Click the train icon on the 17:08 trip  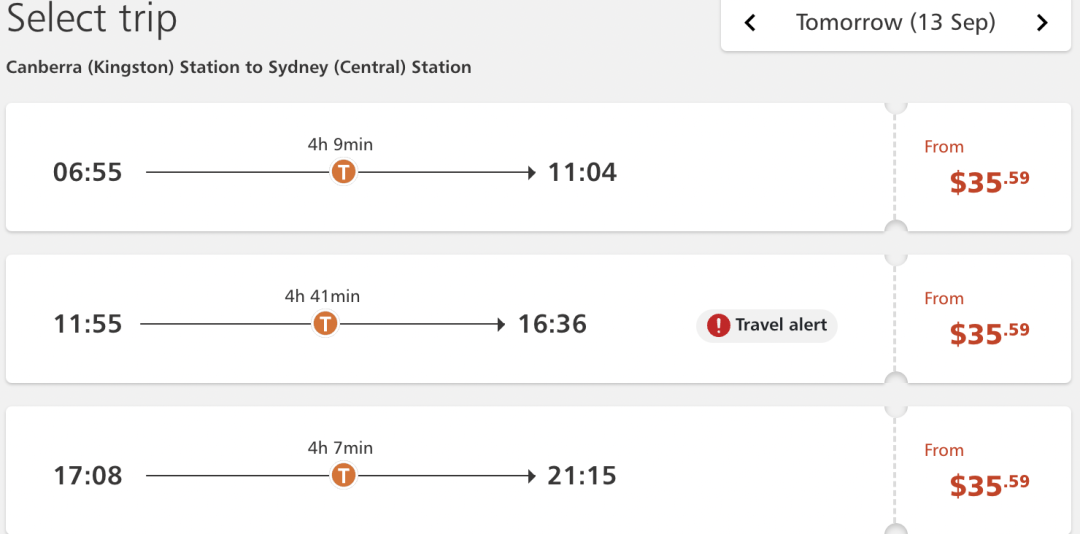tap(343, 475)
